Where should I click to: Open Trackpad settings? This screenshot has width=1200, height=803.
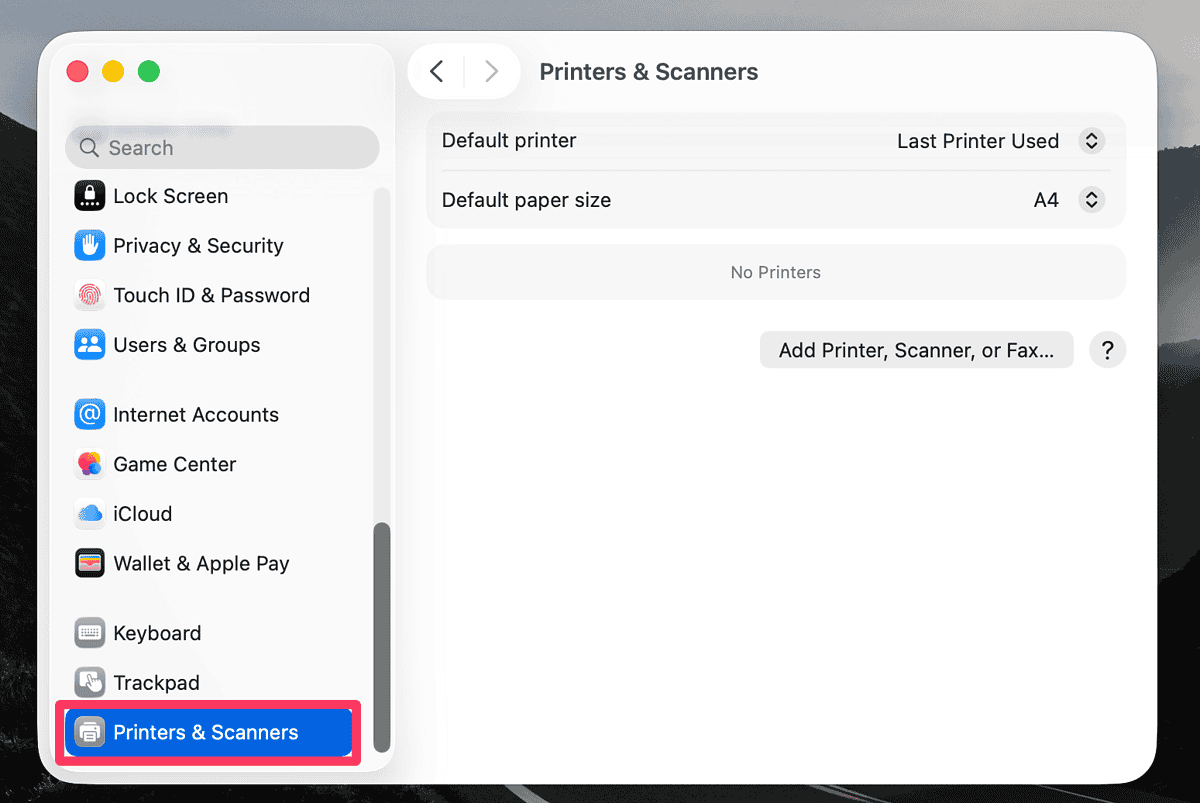[89, 682]
